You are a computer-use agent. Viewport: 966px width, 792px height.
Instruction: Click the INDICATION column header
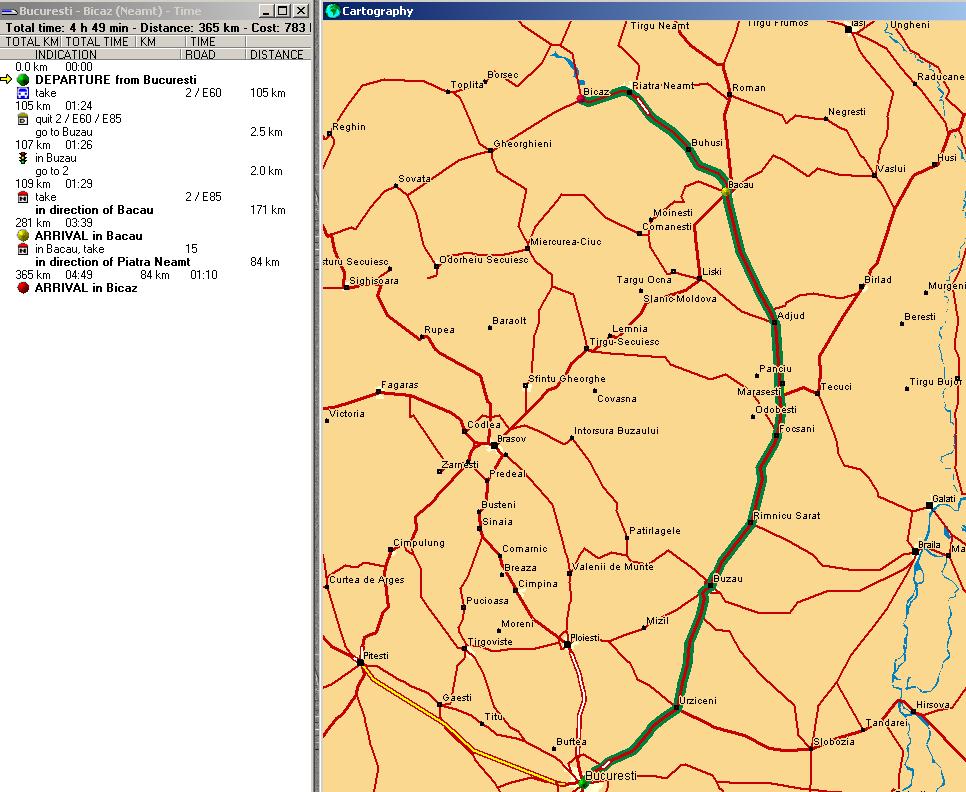click(66, 55)
